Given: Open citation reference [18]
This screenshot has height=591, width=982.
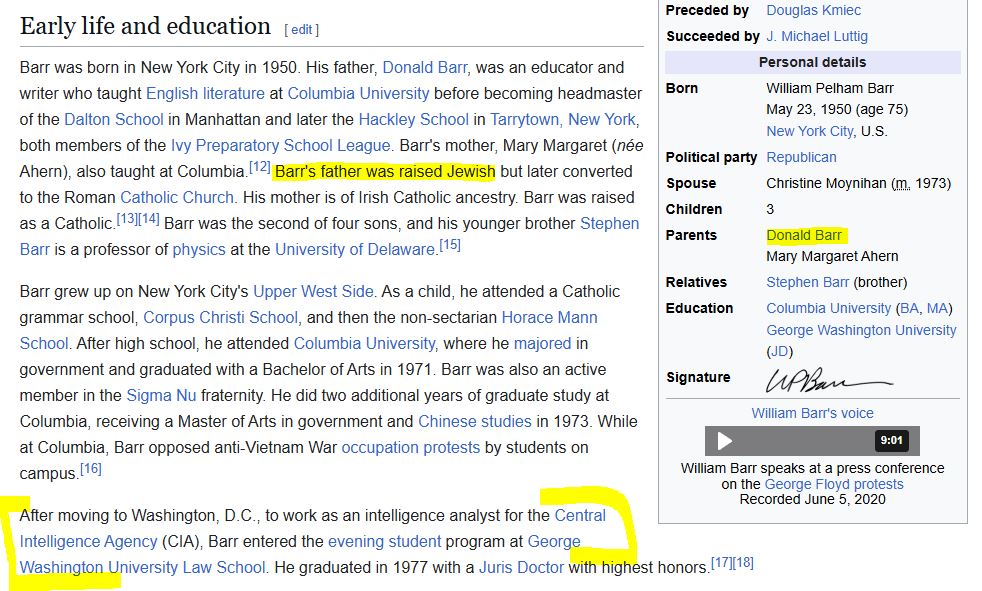Looking at the screenshot, I should pos(743,562).
